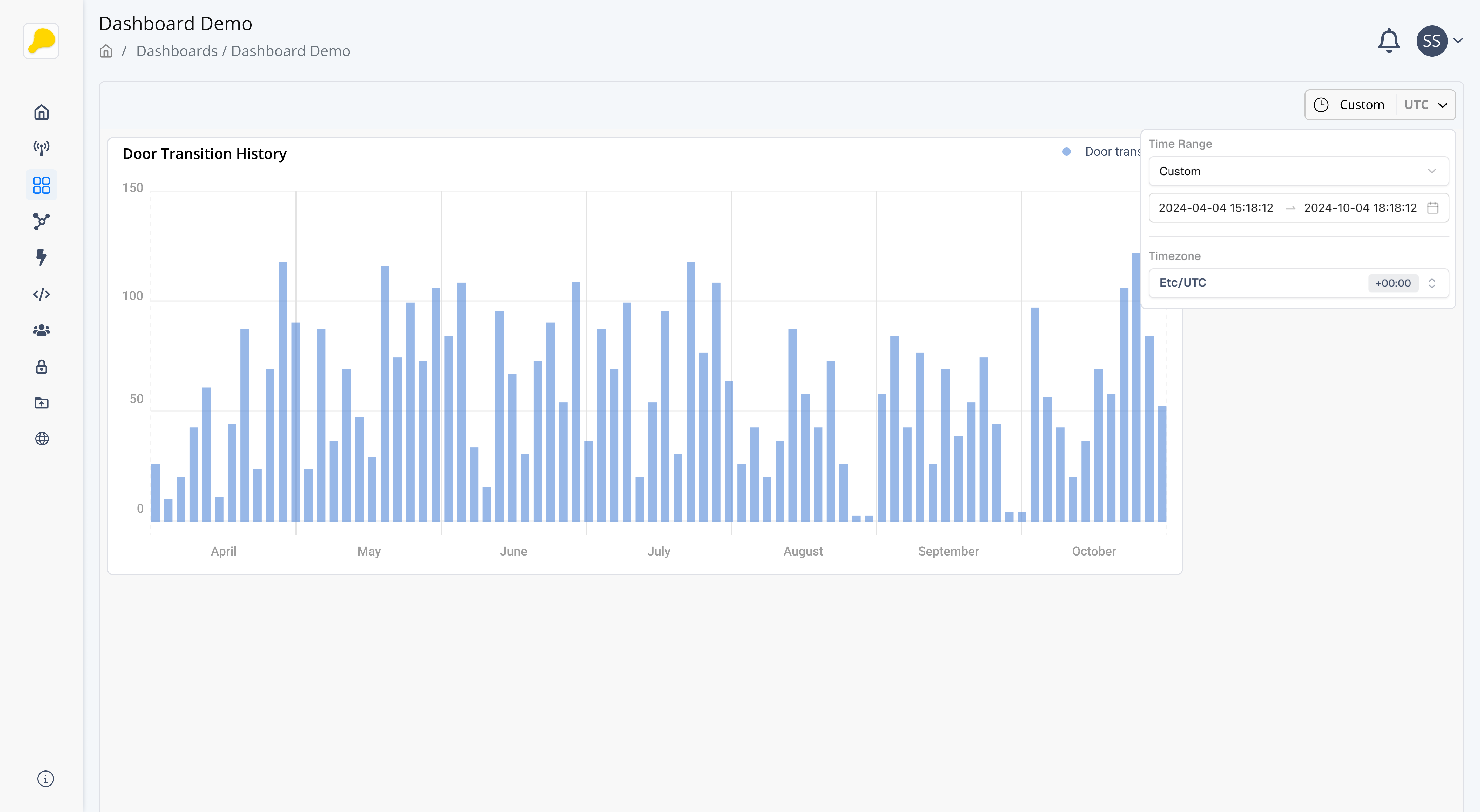Click the breadcrumb home icon
1480x812 pixels.
[106, 51]
